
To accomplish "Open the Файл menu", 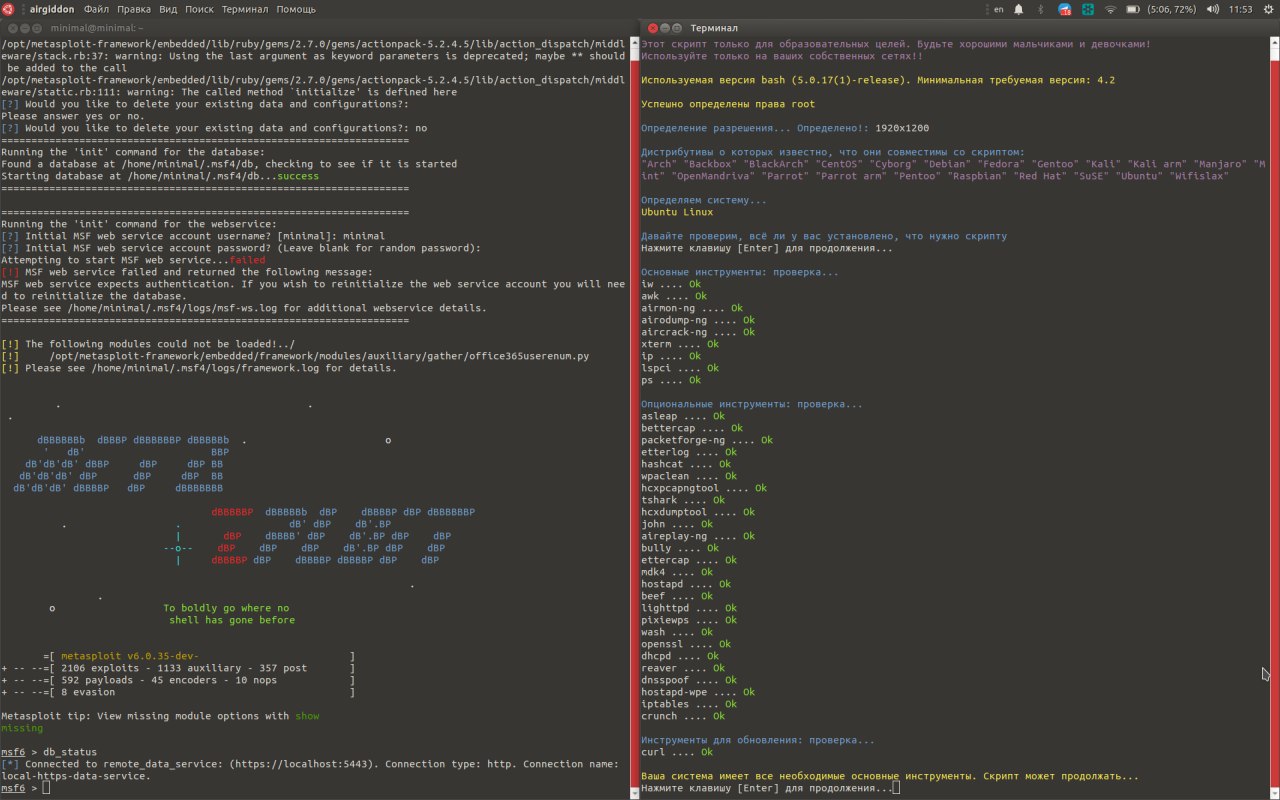I will click(x=97, y=9).
